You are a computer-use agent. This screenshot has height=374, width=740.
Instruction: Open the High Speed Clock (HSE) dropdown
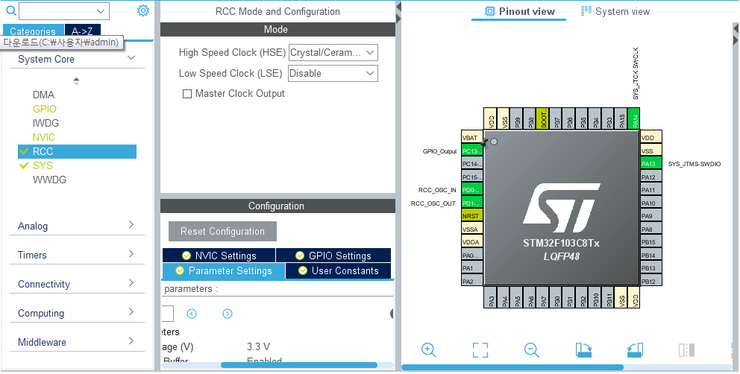tap(333, 52)
